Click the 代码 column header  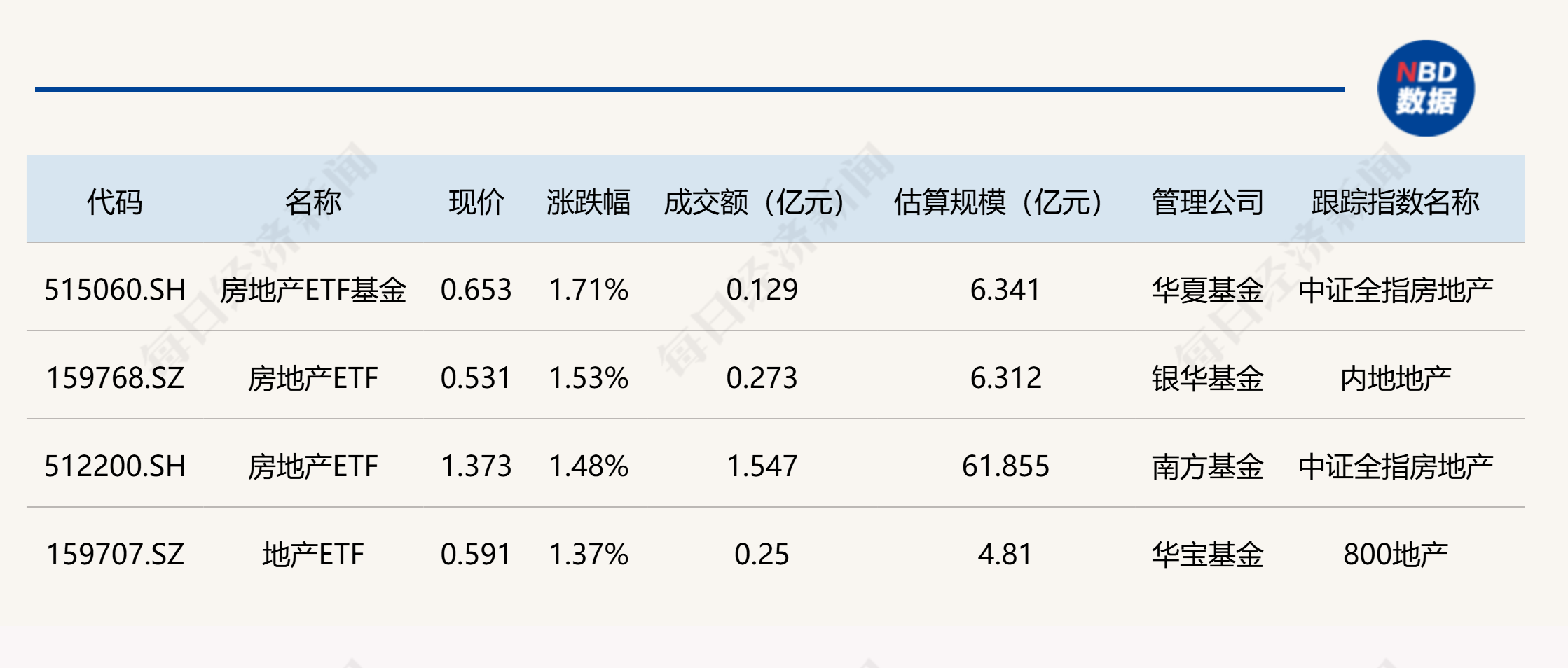(114, 202)
